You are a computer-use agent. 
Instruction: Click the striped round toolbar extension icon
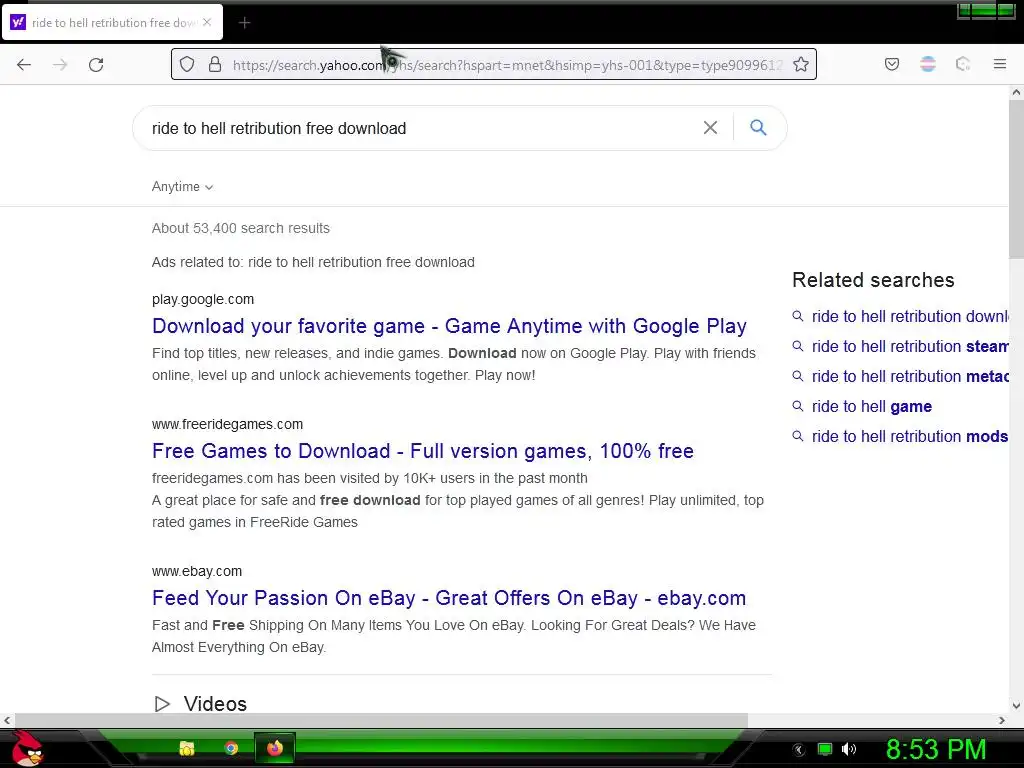tap(927, 64)
